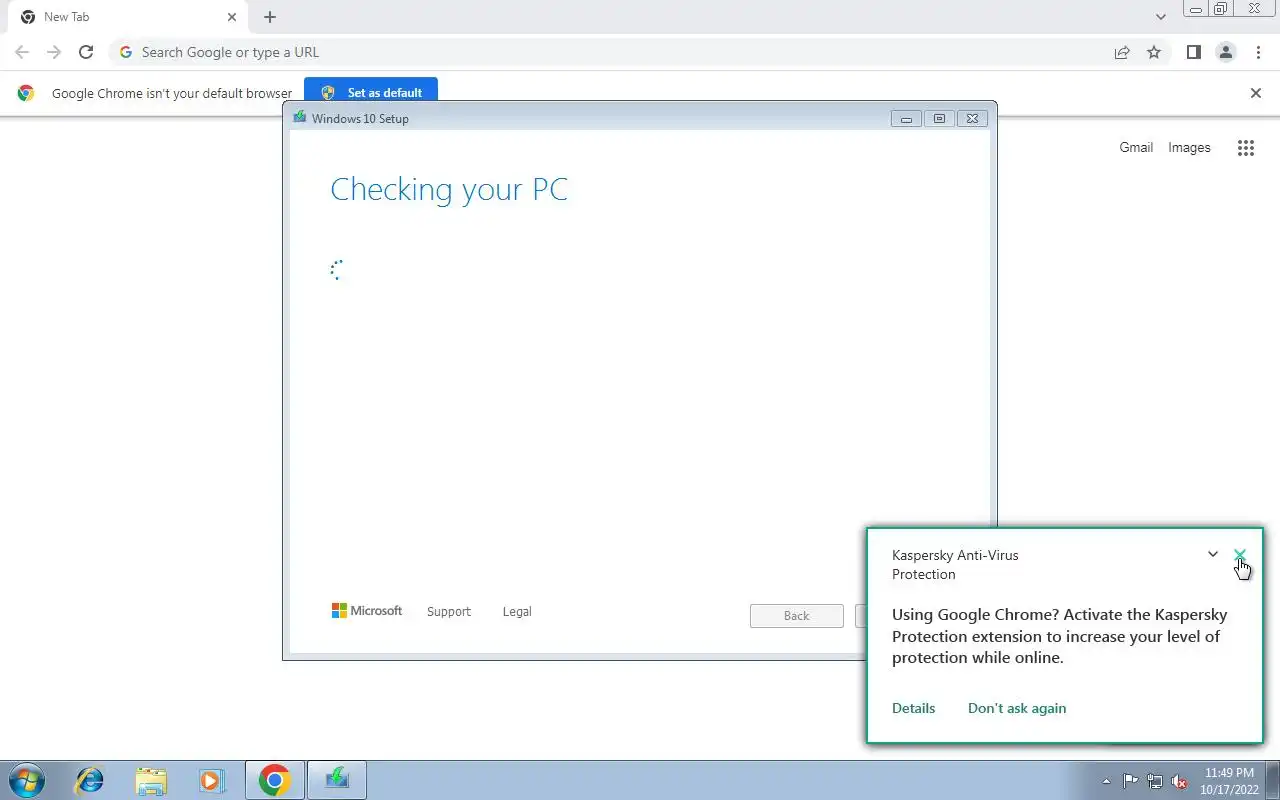
Task: Click the Chrome back navigation arrow
Action: coord(22,52)
